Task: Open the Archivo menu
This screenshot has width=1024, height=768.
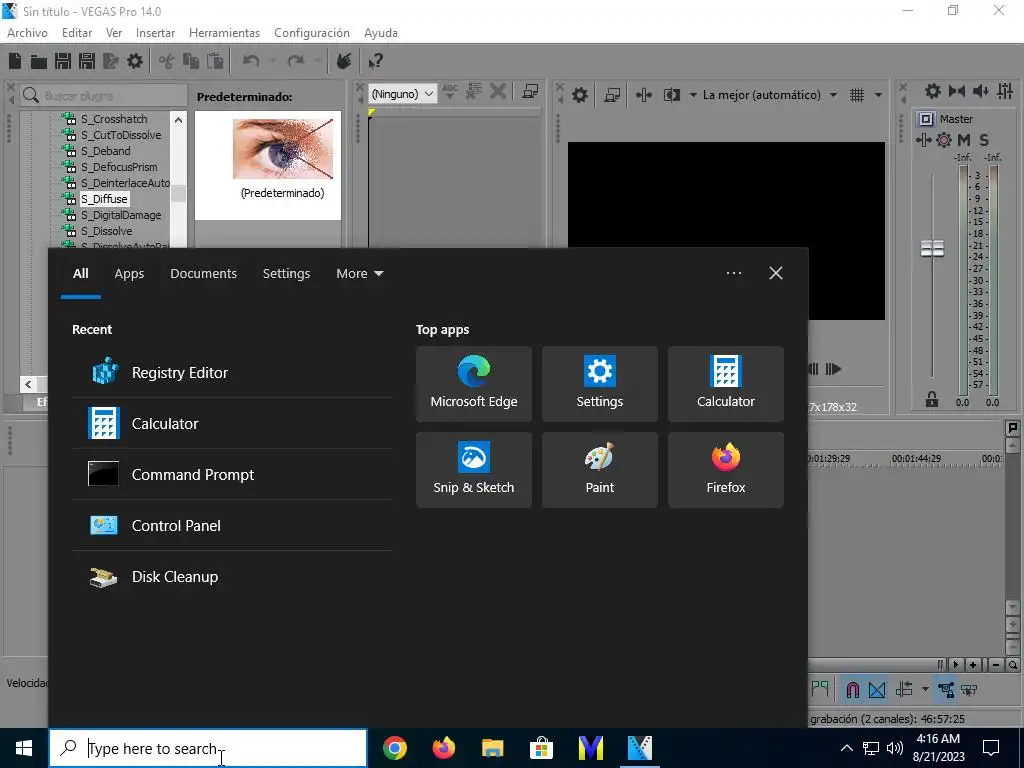Action: click(27, 33)
